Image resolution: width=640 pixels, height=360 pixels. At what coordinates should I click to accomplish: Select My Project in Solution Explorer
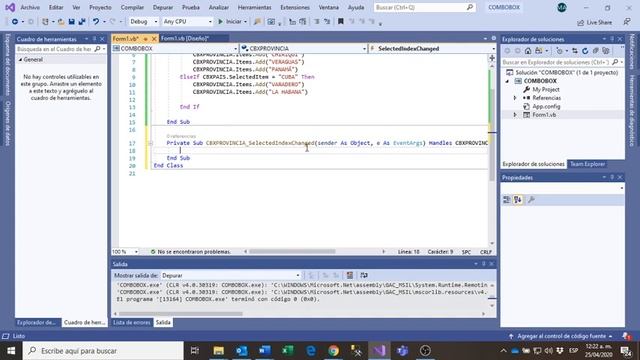pos(546,89)
